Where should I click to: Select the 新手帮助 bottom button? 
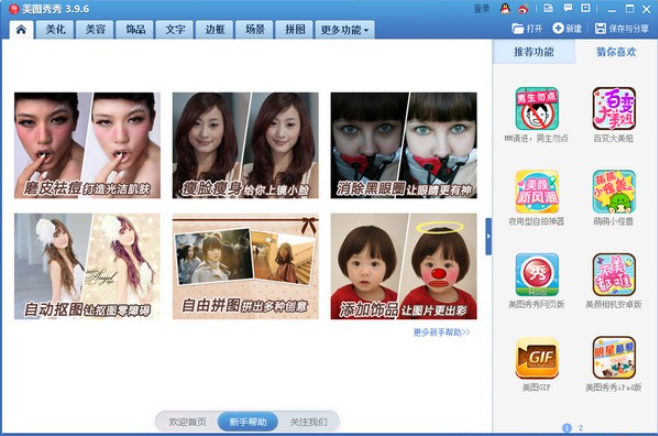tap(248, 422)
